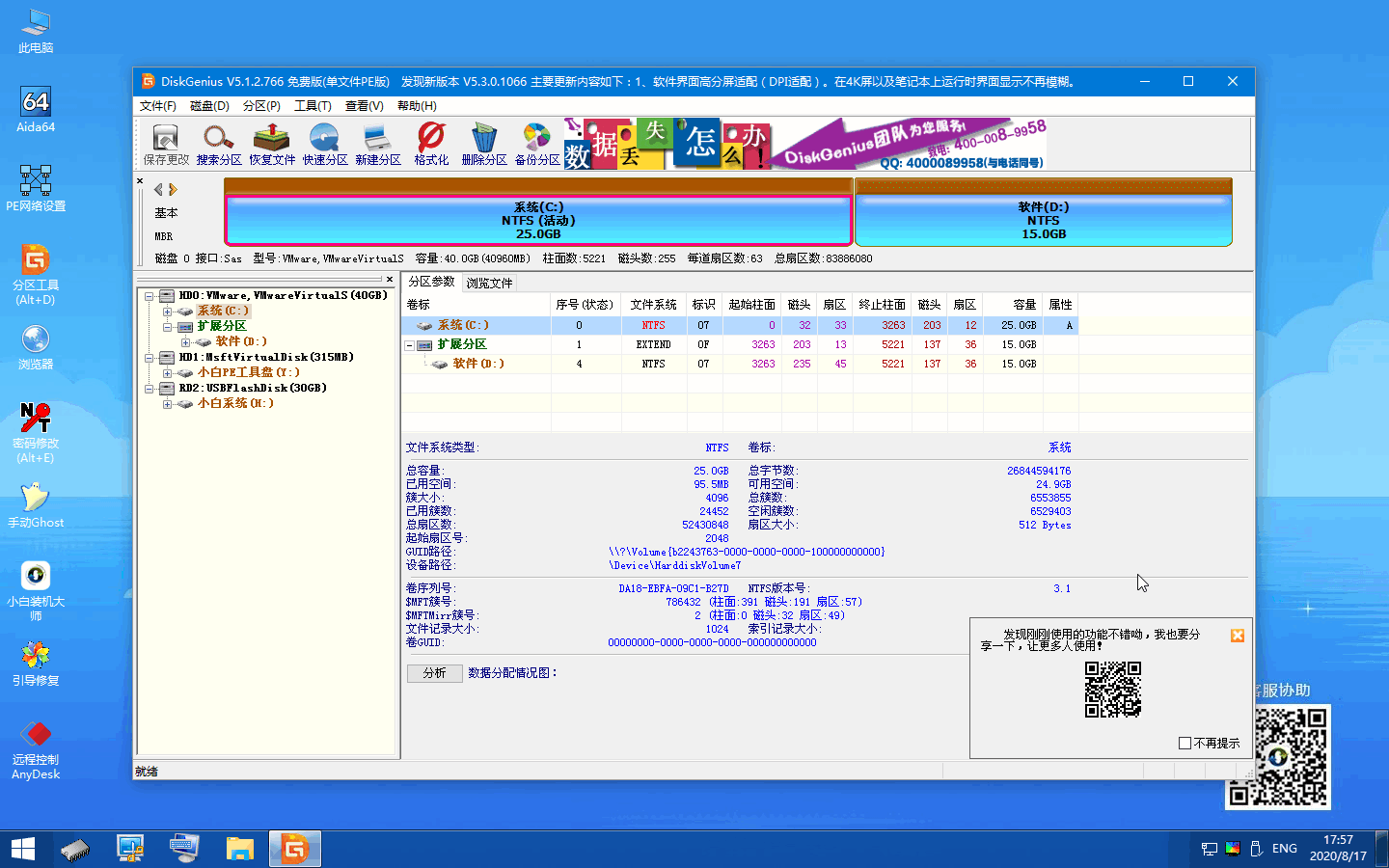Open the 备份分区 backup partition tool
This screenshot has height=868, width=1389.
pyautogui.click(x=537, y=143)
